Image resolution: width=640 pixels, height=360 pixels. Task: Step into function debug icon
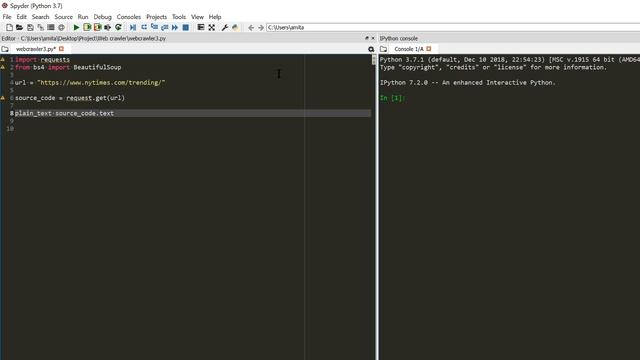(x=154, y=27)
